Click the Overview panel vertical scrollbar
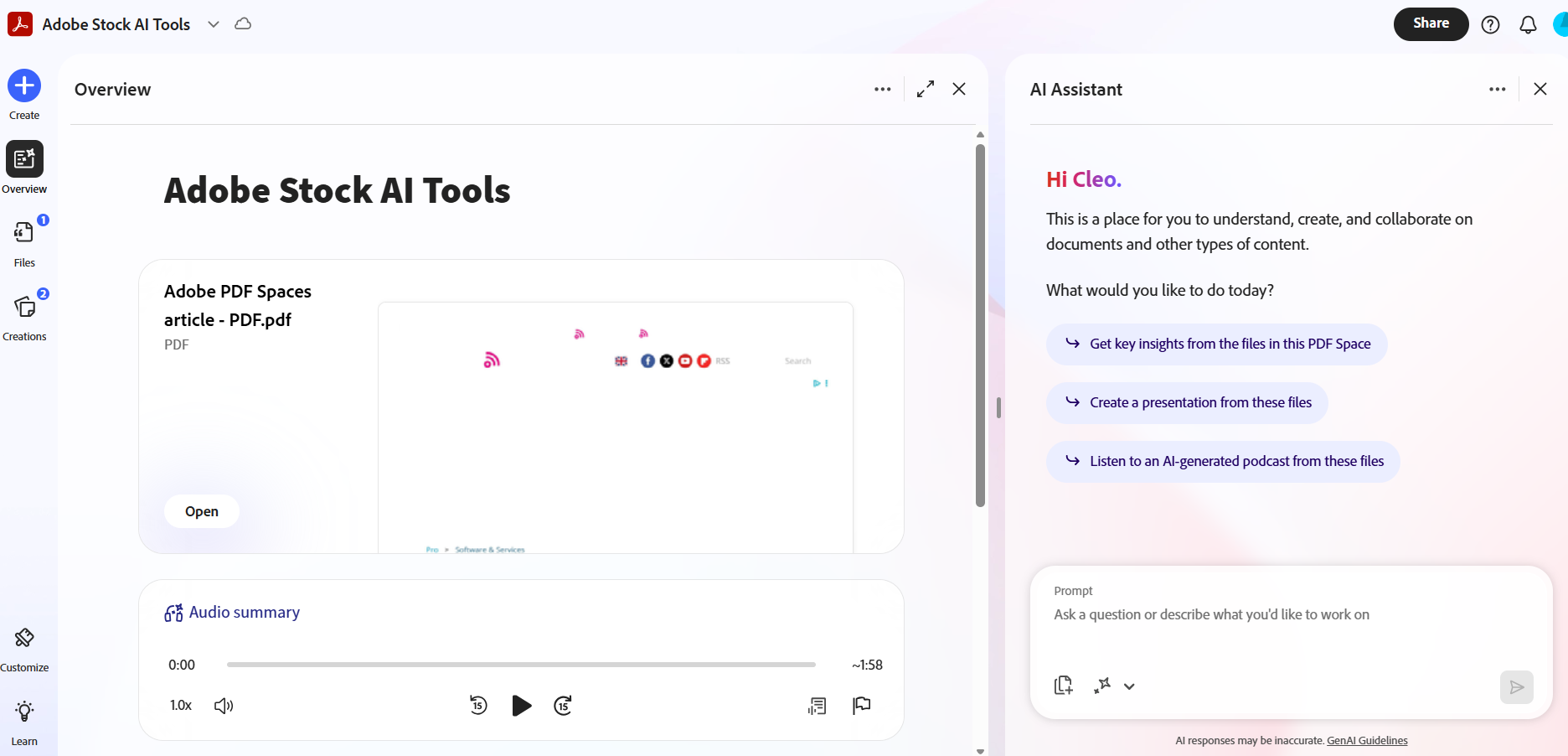Screen dimensions: 1568x756 (x=980, y=325)
